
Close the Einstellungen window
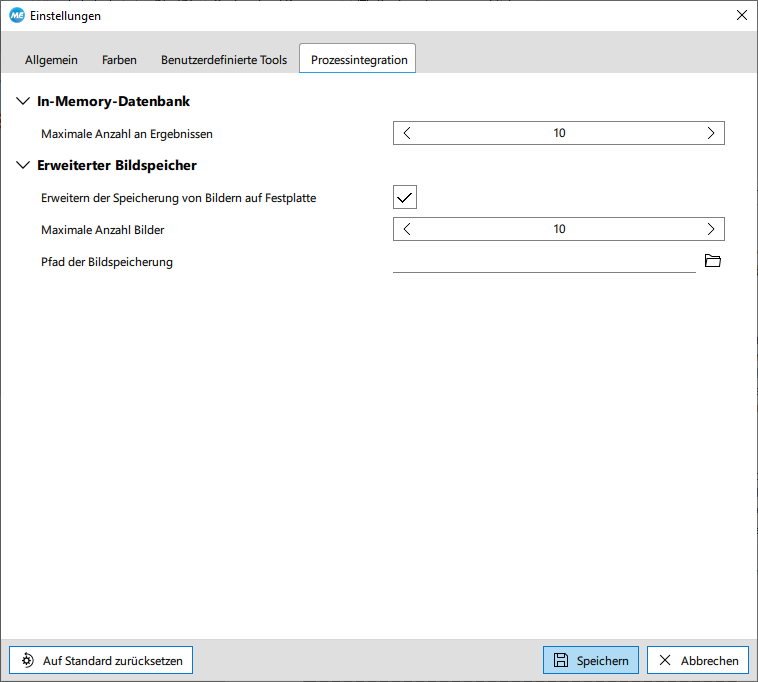(x=741, y=15)
